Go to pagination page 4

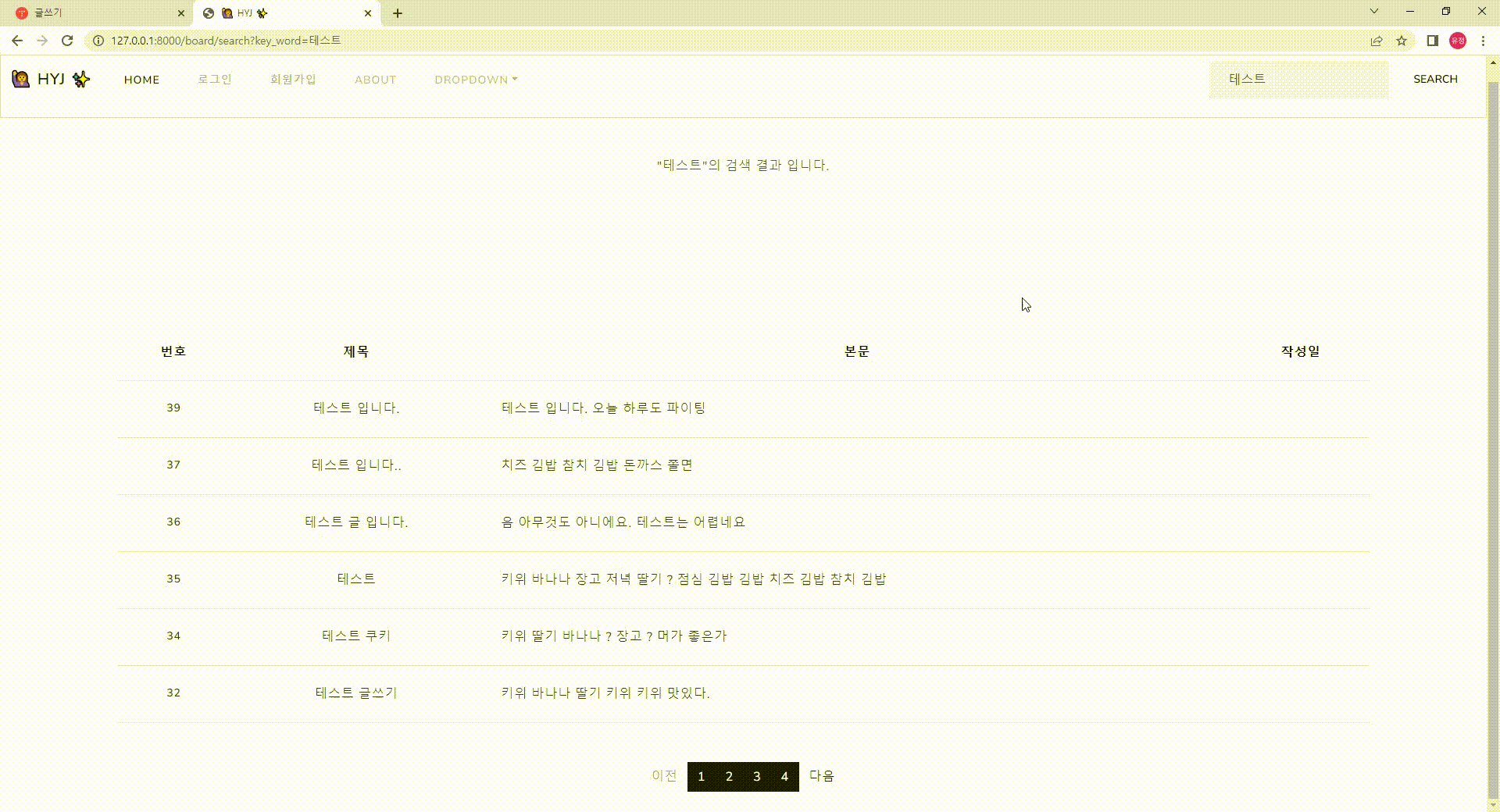click(x=784, y=777)
